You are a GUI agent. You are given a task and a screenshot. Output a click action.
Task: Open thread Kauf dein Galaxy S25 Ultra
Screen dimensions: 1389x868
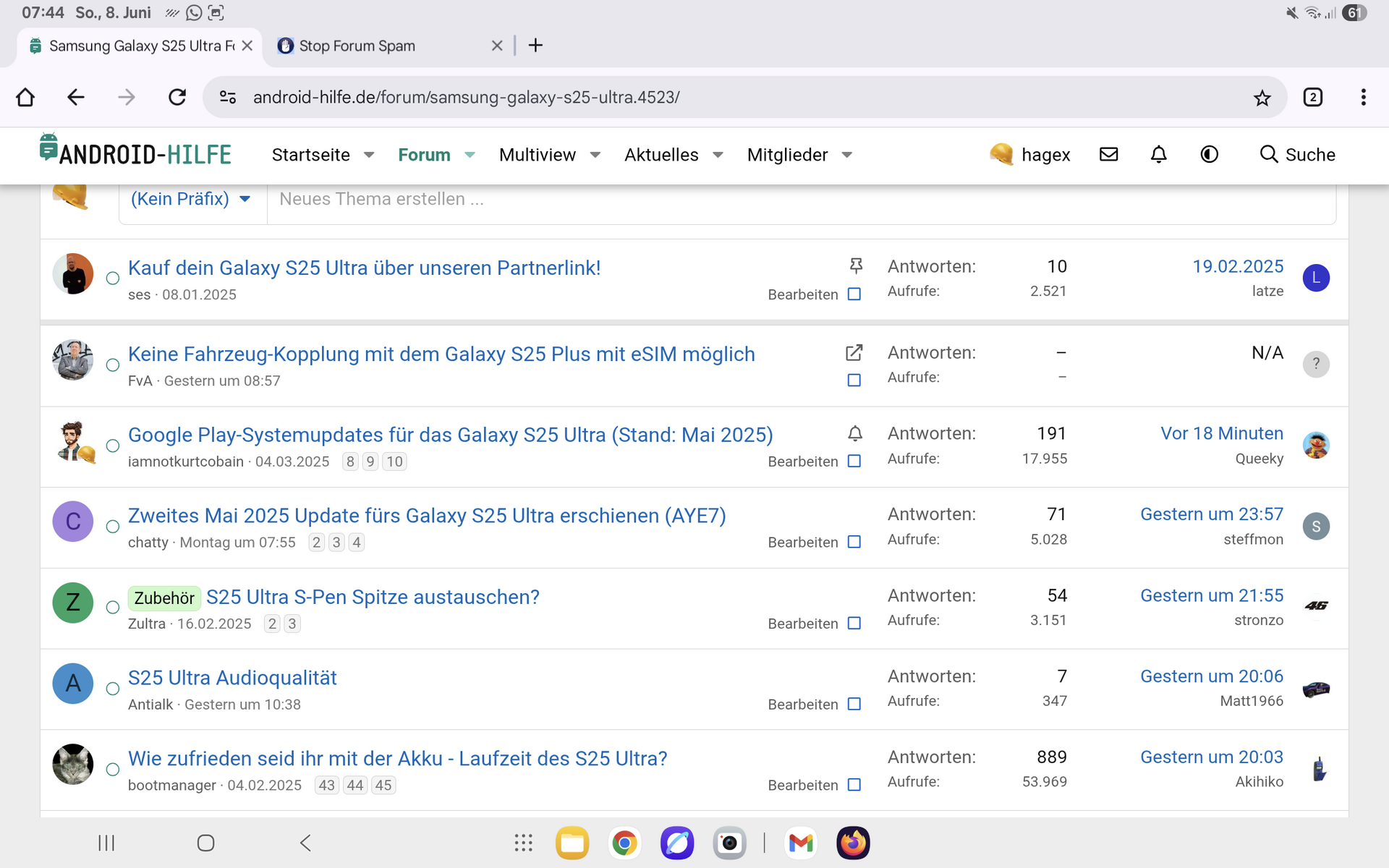[x=365, y=268]
